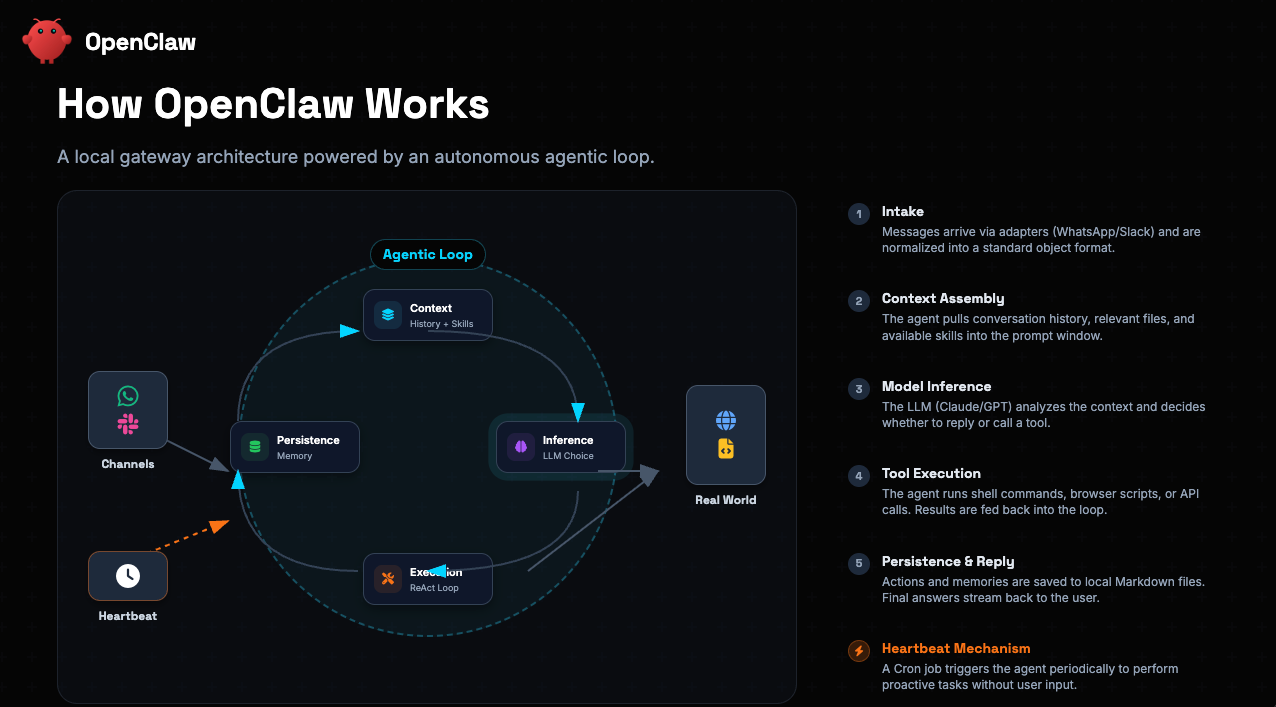Click the Slack icon in Channels

pyautogui.click(x=128, y=424)
